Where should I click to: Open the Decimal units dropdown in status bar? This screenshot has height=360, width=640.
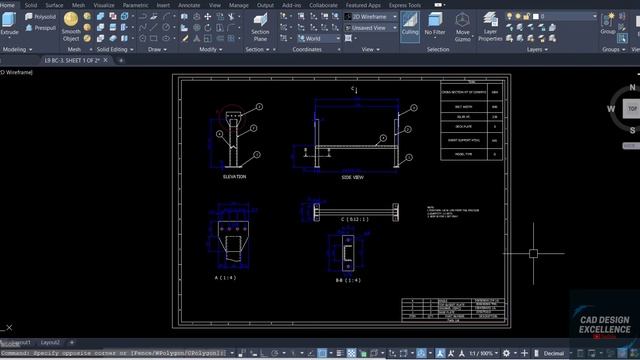click(557, 353)
